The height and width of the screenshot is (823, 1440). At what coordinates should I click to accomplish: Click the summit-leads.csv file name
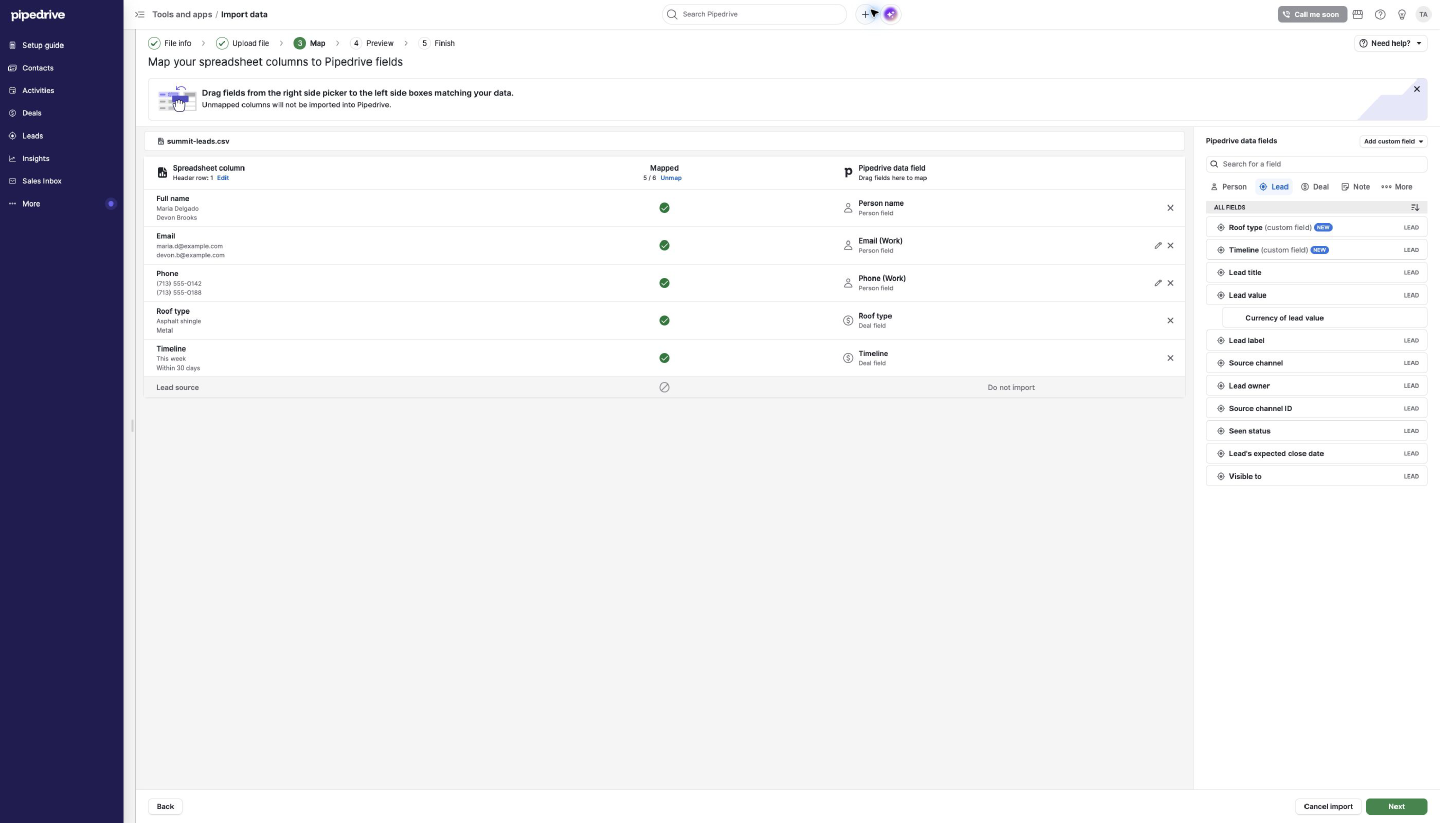(x=198, y=141)
